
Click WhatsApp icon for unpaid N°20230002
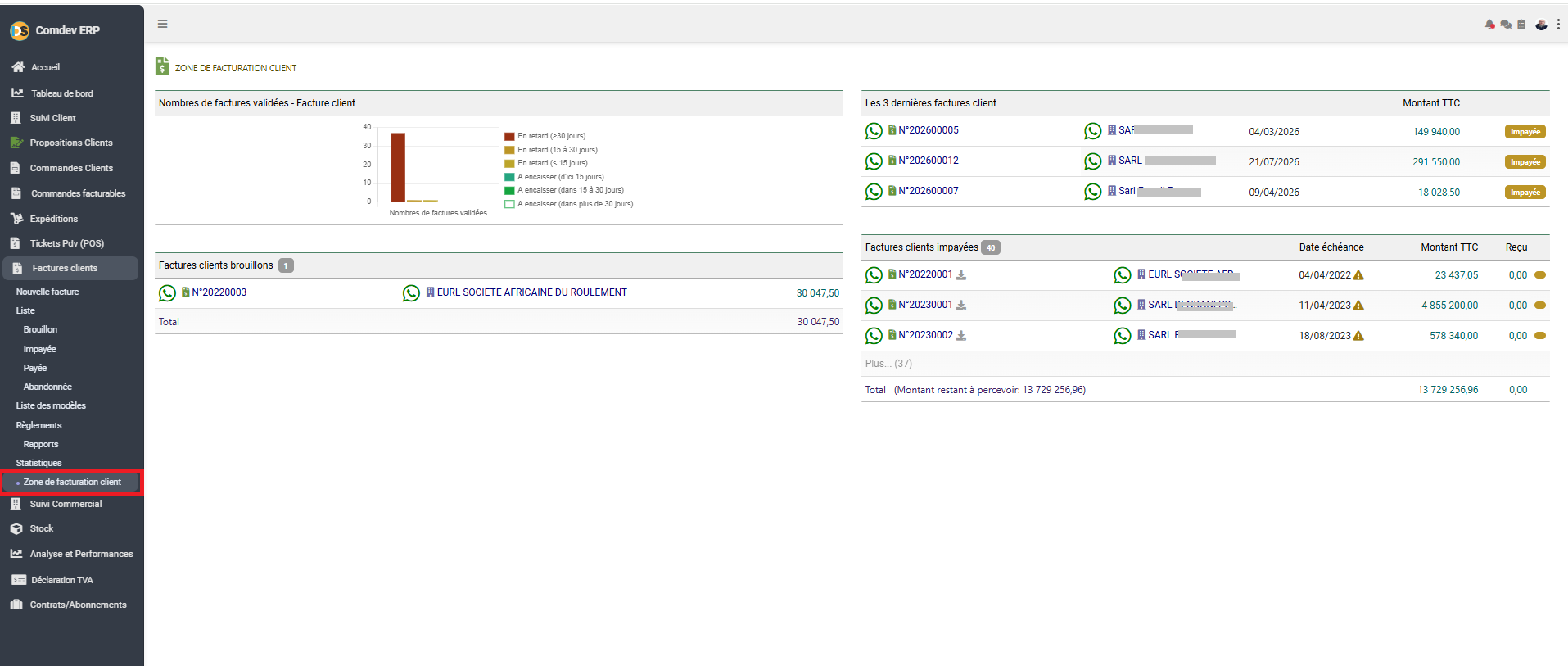click(874, 336)
